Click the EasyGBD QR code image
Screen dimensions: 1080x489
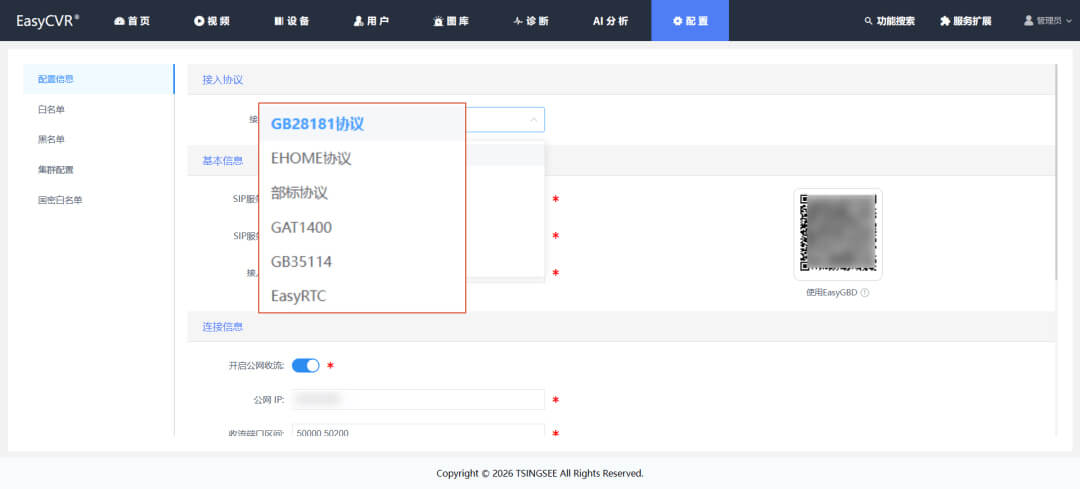838,234
